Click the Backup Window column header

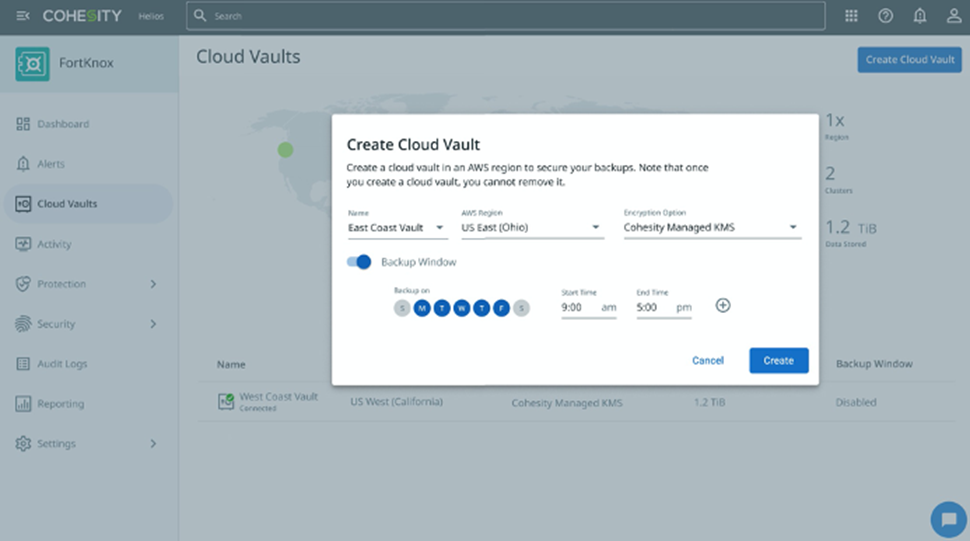(874, 364)
